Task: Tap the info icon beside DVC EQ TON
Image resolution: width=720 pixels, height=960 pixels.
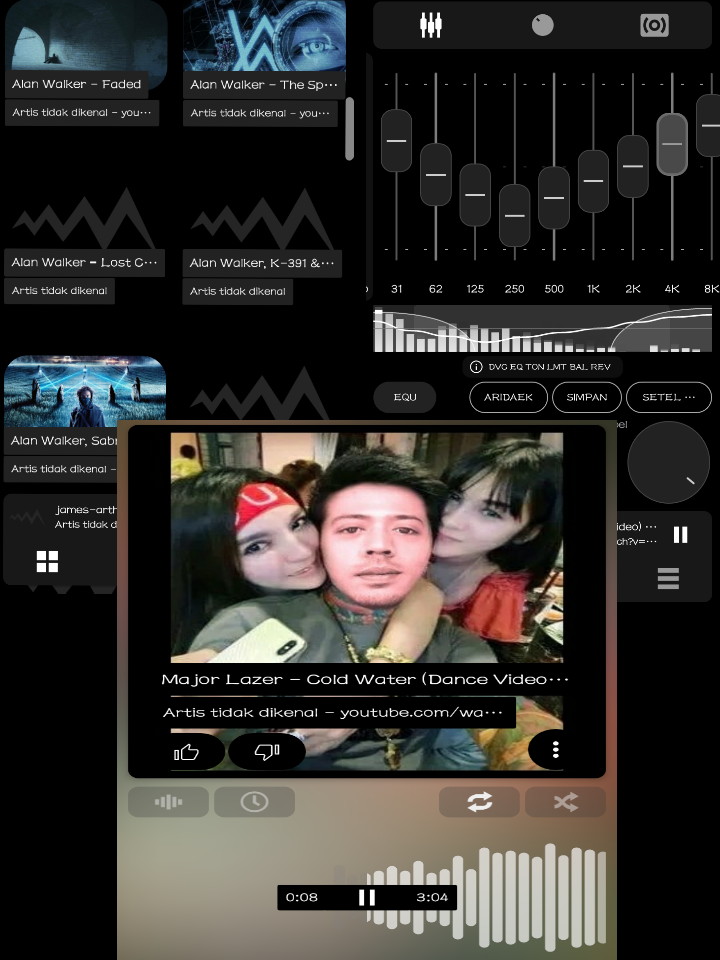Action: tap(476, 367)
